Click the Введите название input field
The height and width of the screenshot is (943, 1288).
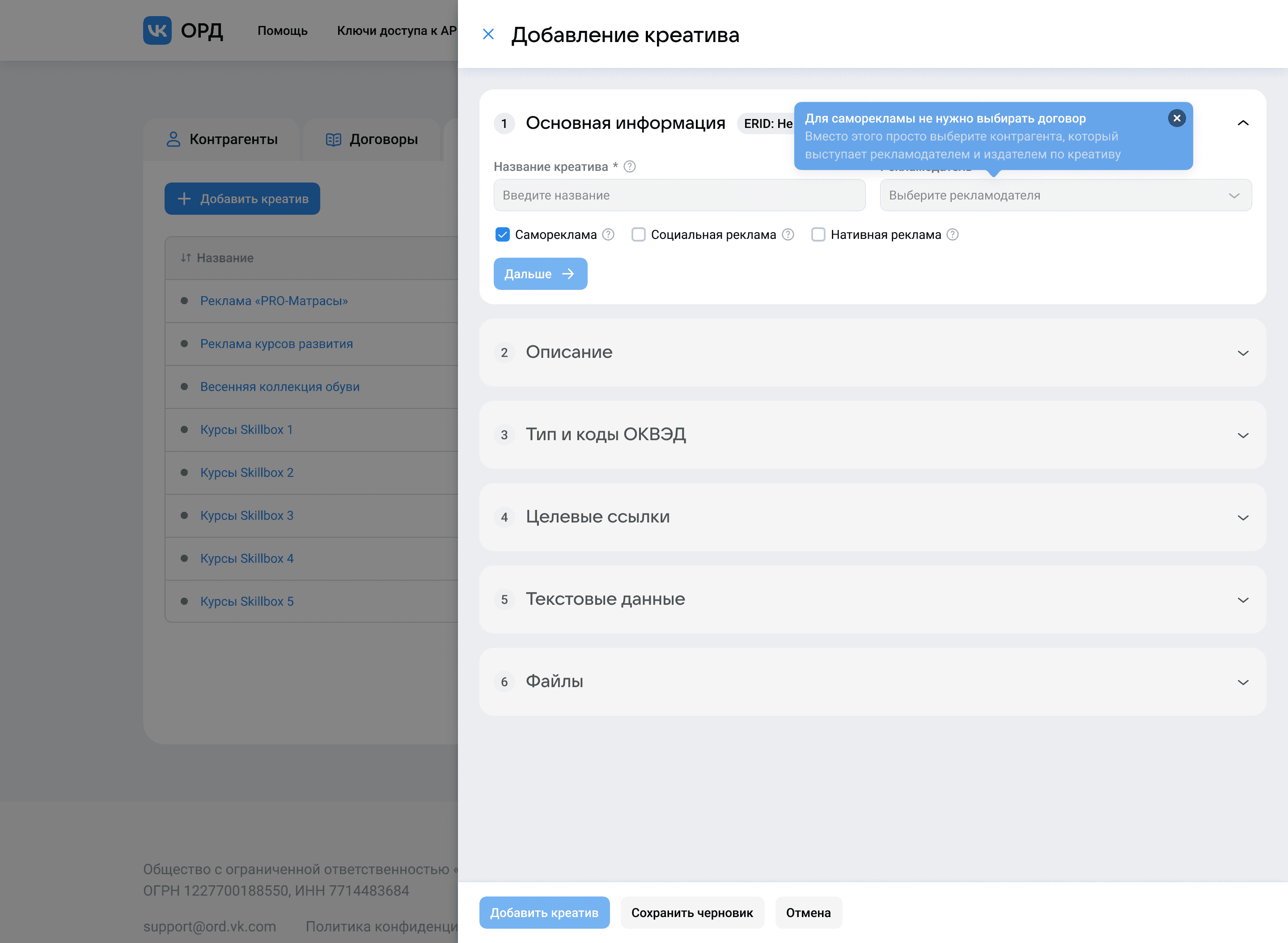[679, 195]
